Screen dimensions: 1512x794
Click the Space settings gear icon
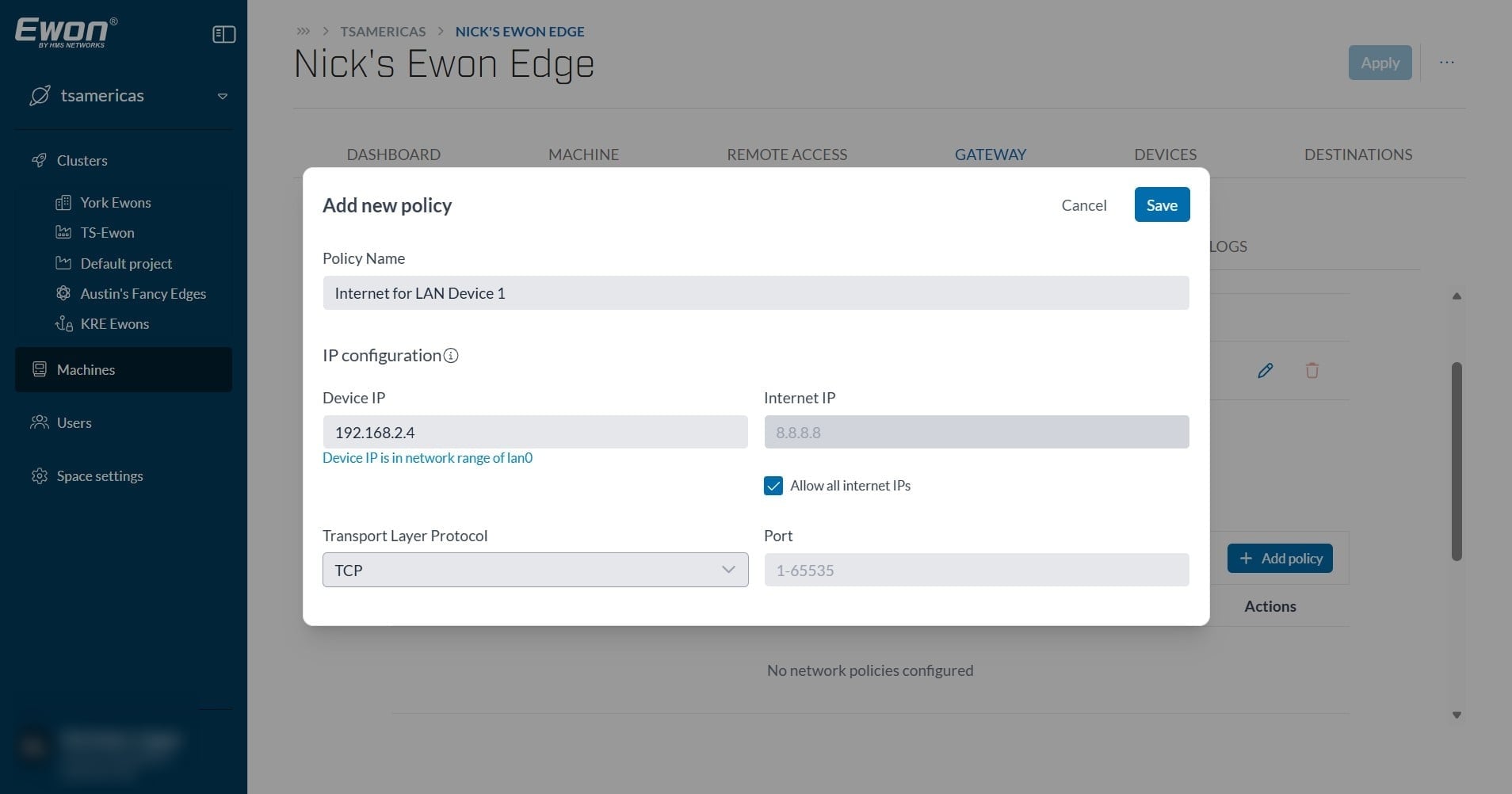(39, 476)
